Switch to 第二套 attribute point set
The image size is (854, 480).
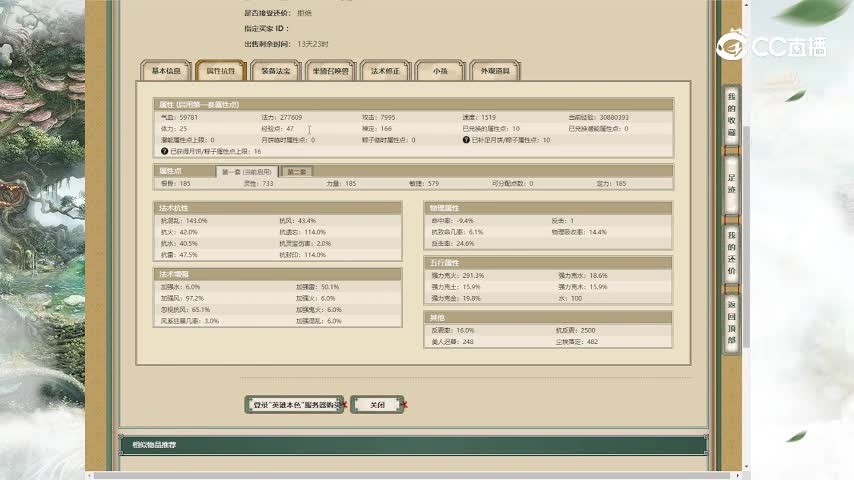[297, 172]
